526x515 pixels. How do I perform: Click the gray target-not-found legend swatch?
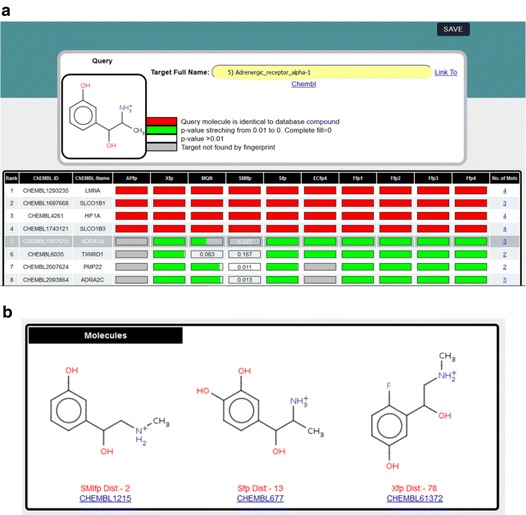point(161,147)
